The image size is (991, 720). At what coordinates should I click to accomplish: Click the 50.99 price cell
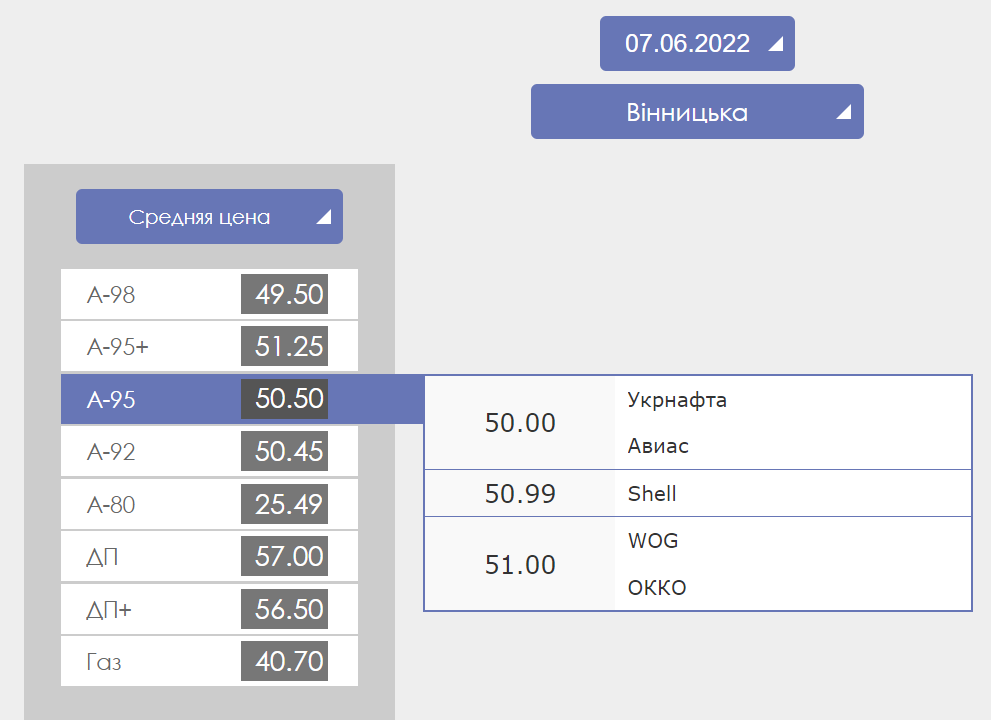tap(520, 494)
